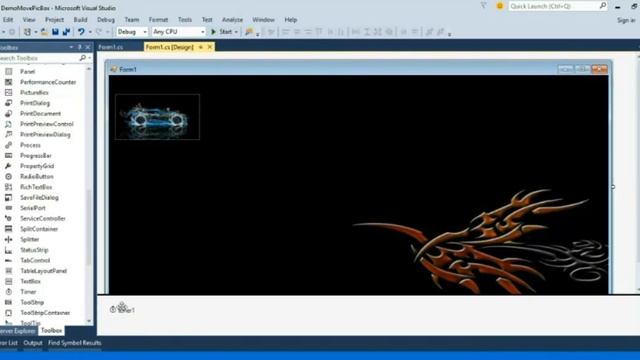Select the ServiceController icon
Screen dimensions: 640x360
point(9,218)
